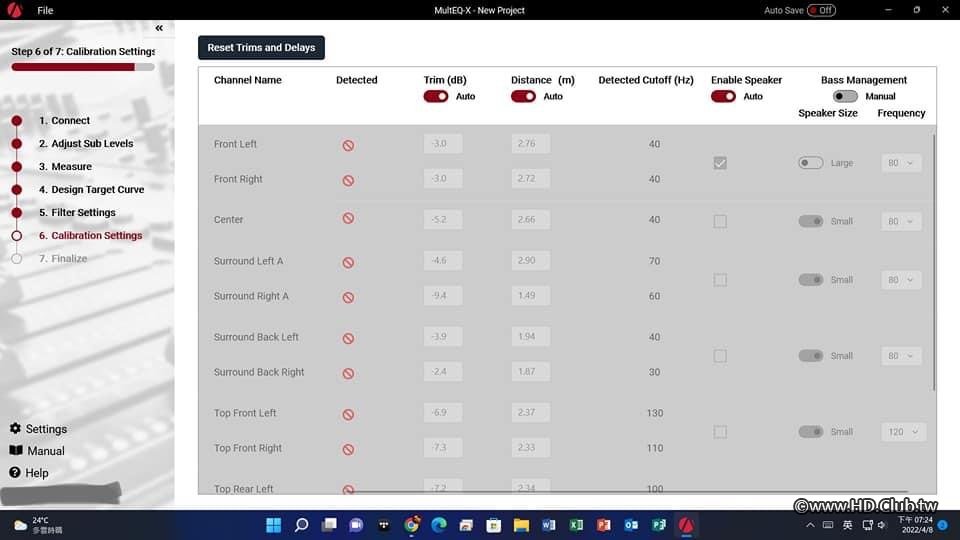960x540 pixels.
Task: Click MultEQ-X app icon in taskbar
Action: point(686,525)
